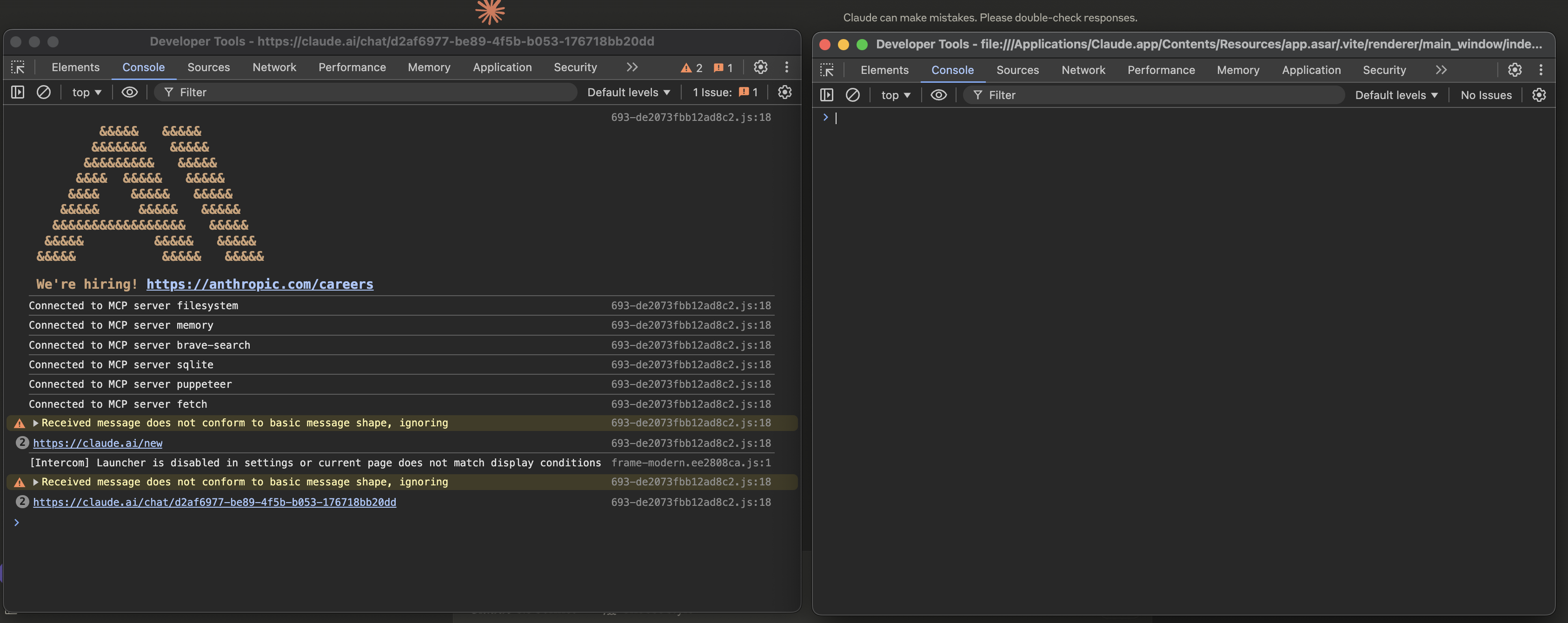This screenshot has width=1568, height=623.
Task: Open 'top' context dropdown in left window
Action: [86, 92]
